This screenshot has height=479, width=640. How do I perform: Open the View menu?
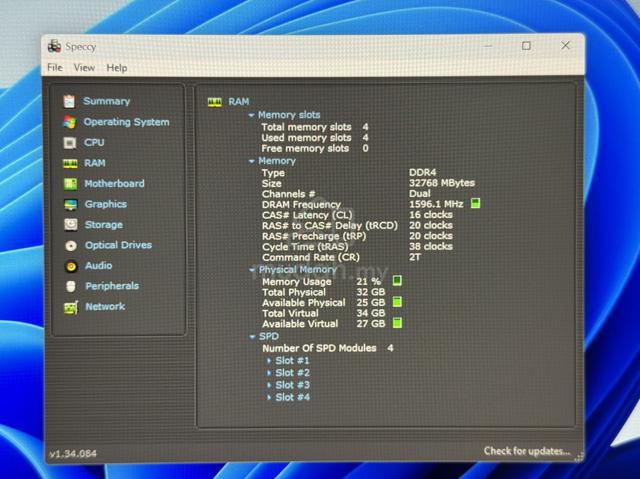pyautogui.click(x=84, y=68)
